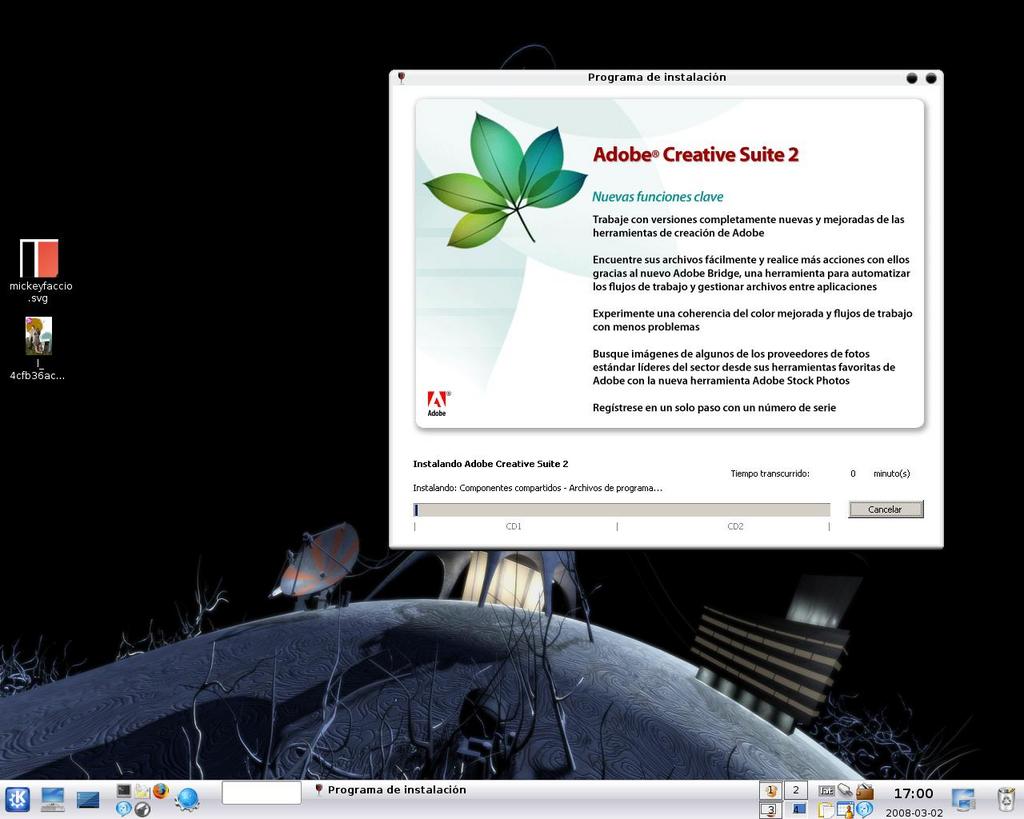Switch to virtual desktop 3
This screenshot has width=1024, height=819.
pyautogui.click(x=771, y=810)
